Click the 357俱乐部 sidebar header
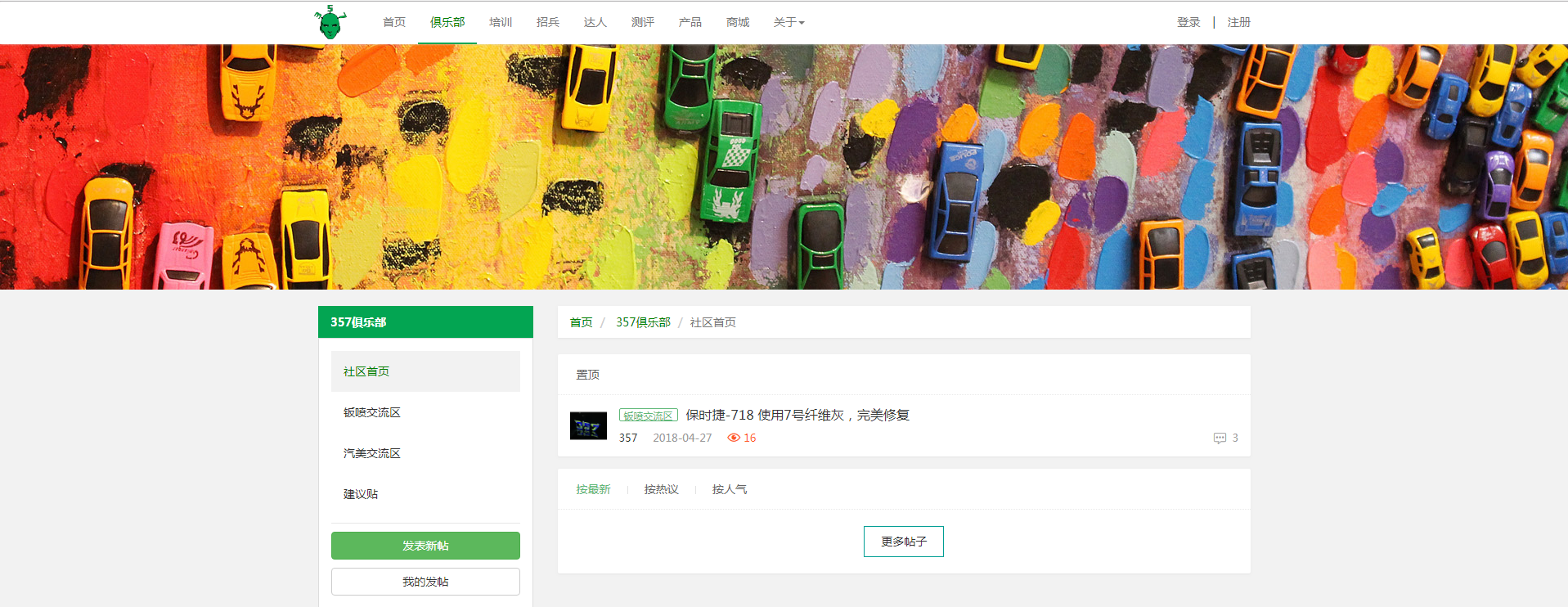The image size is (1568, 607). [425, 322]
